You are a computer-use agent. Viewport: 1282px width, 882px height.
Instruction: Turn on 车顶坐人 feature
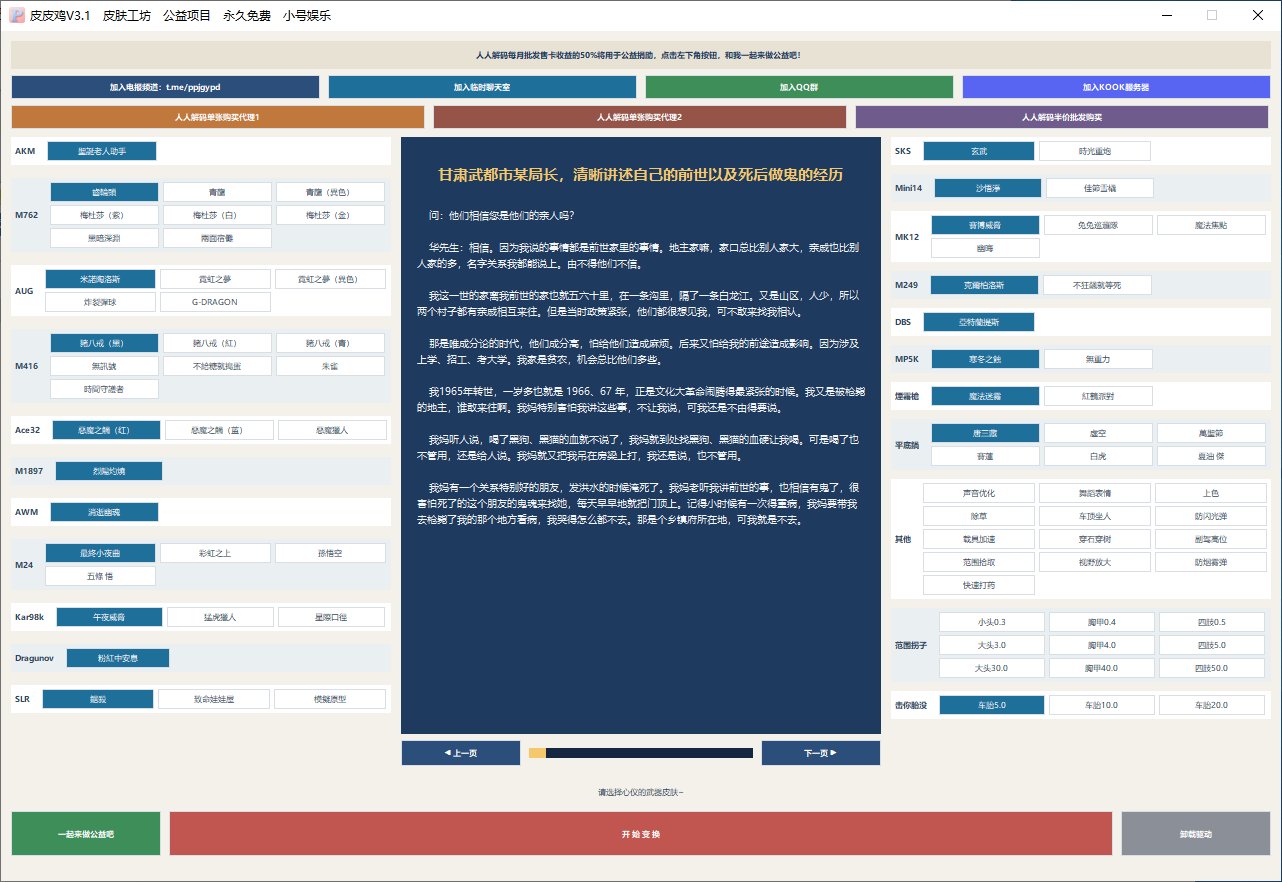[x=1094, y=516]
